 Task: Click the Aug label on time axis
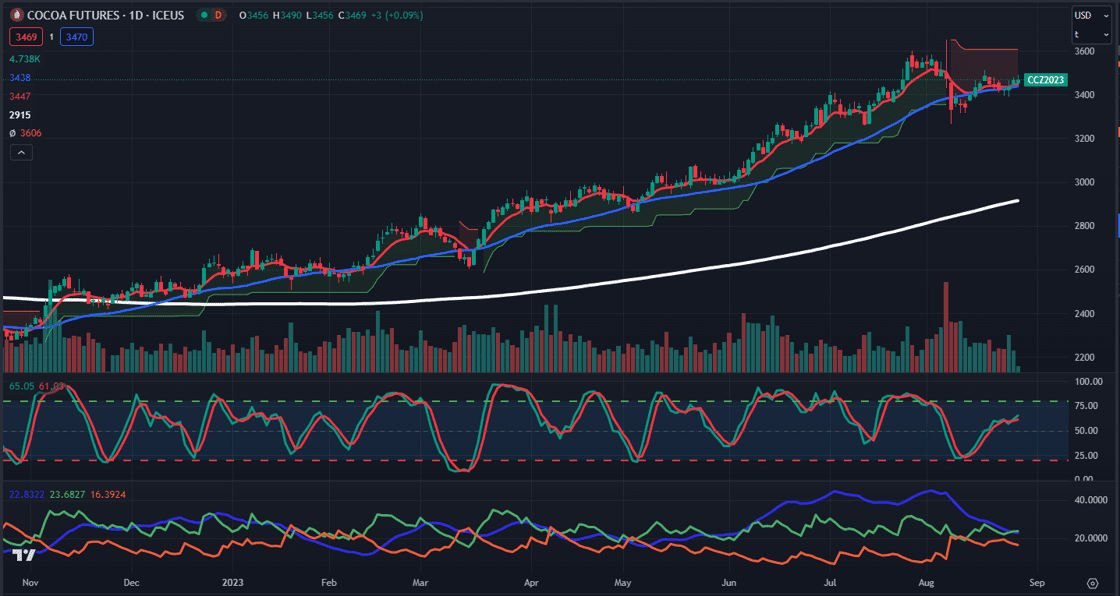coord(925,582)
